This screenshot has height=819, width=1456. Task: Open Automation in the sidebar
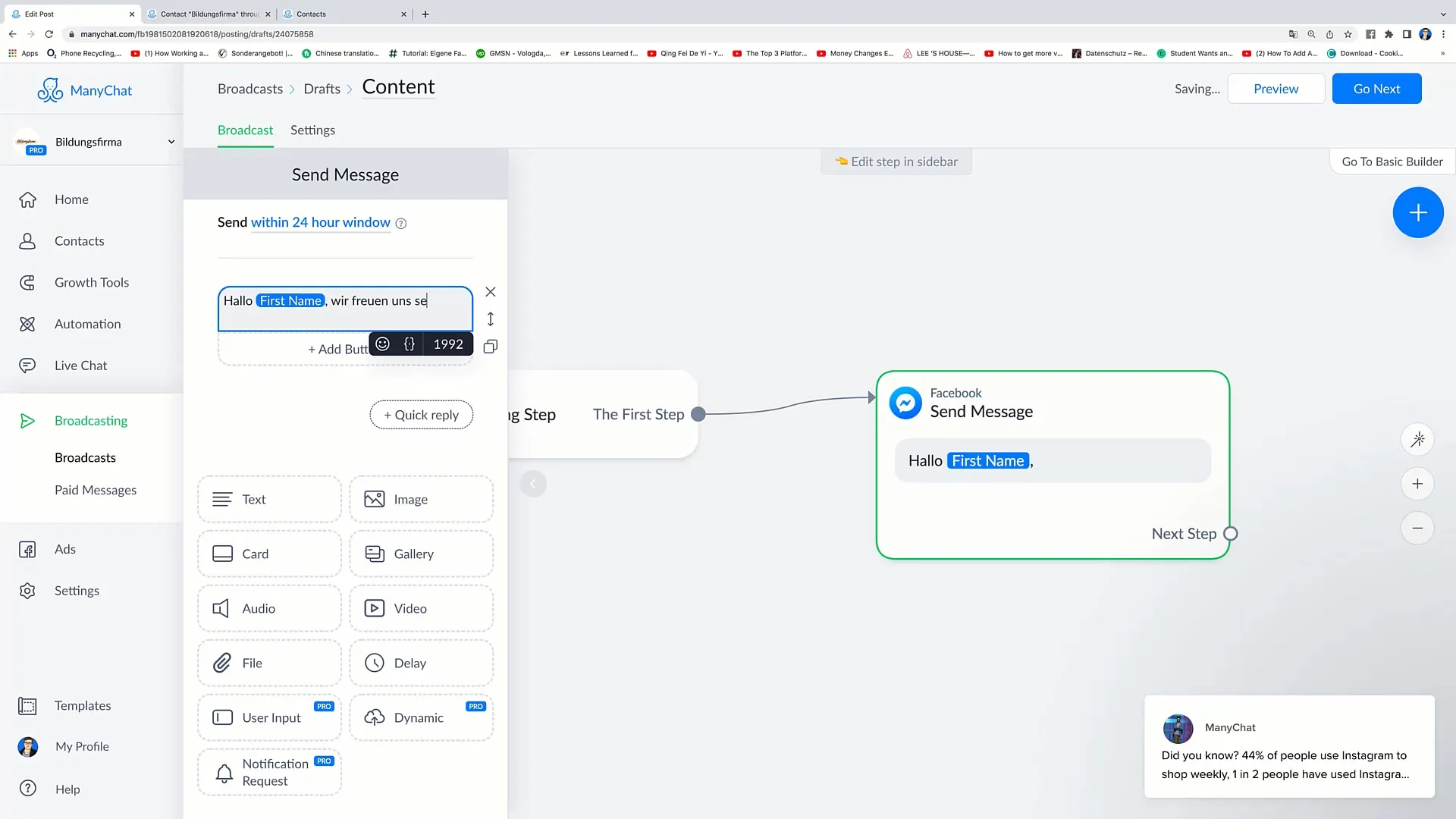pyautogui.click(x=87, y=324)
